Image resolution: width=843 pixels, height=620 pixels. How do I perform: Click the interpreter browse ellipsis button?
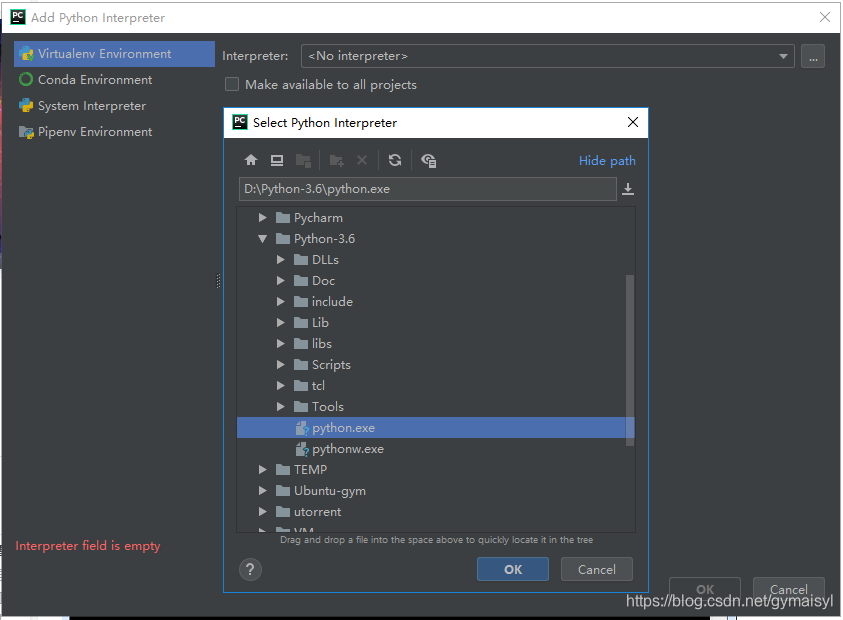(812, 56)
